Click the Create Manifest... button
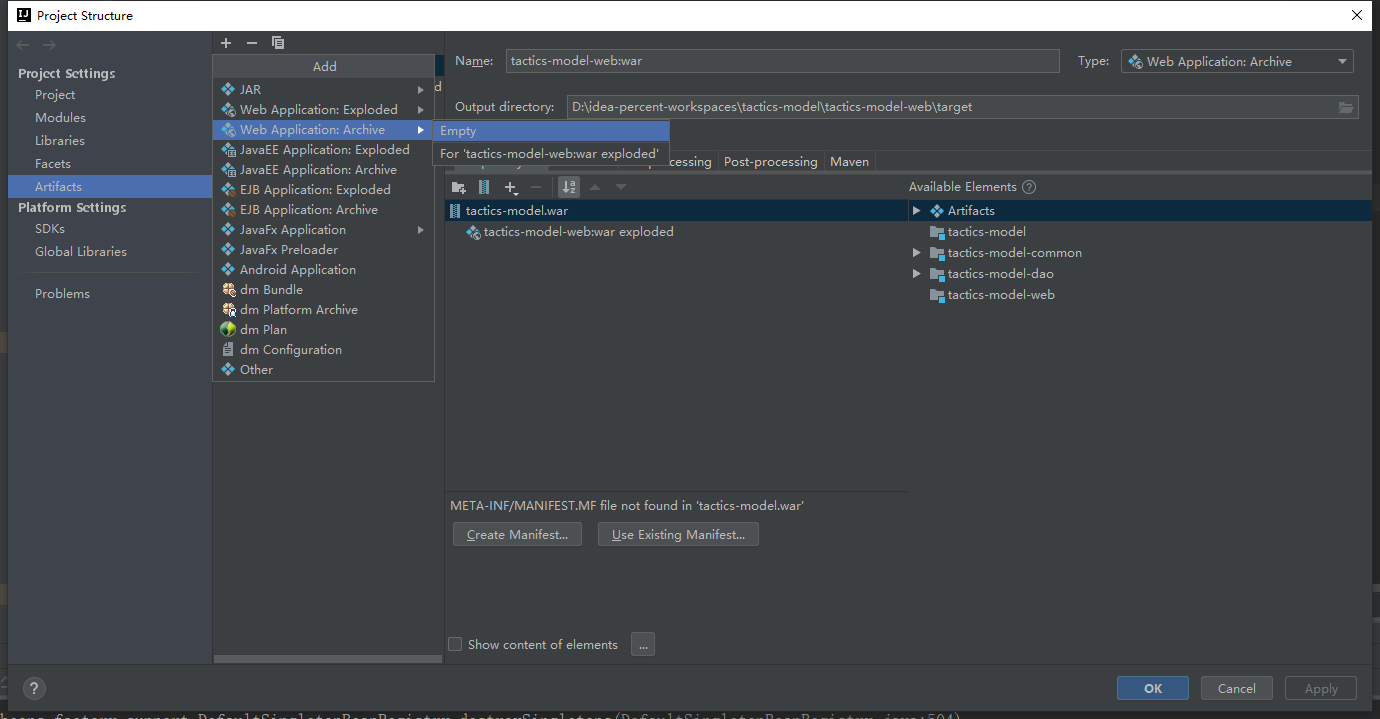 pyautogui.click(x=517, y=535)
